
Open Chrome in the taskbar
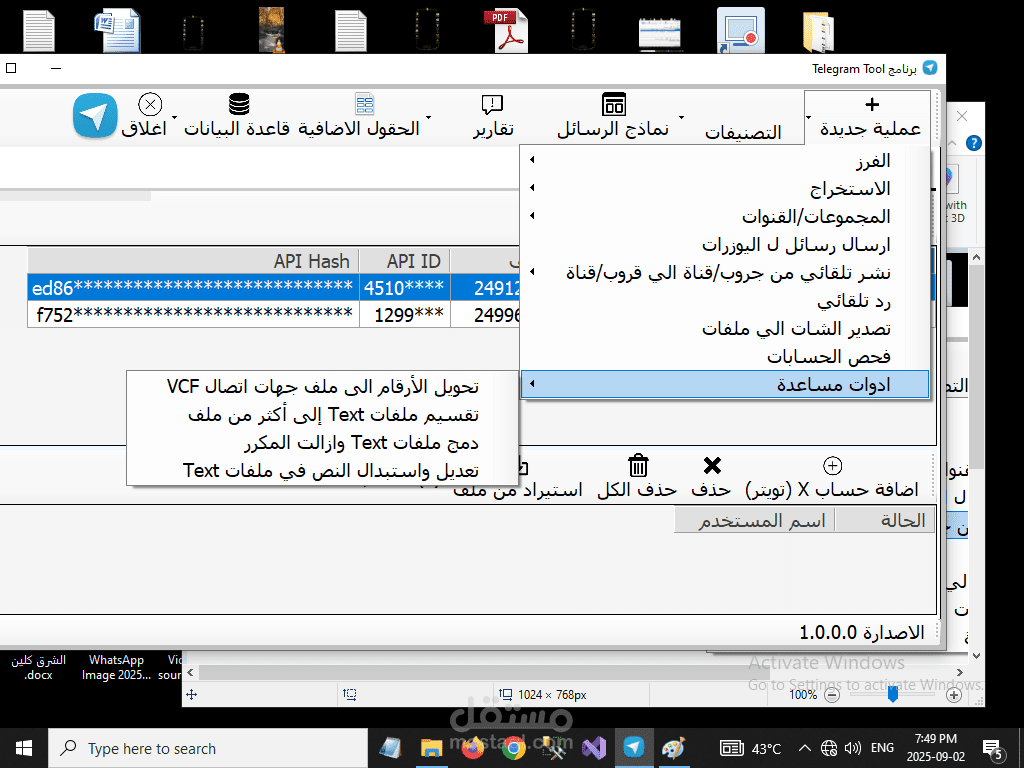(514, 748)
